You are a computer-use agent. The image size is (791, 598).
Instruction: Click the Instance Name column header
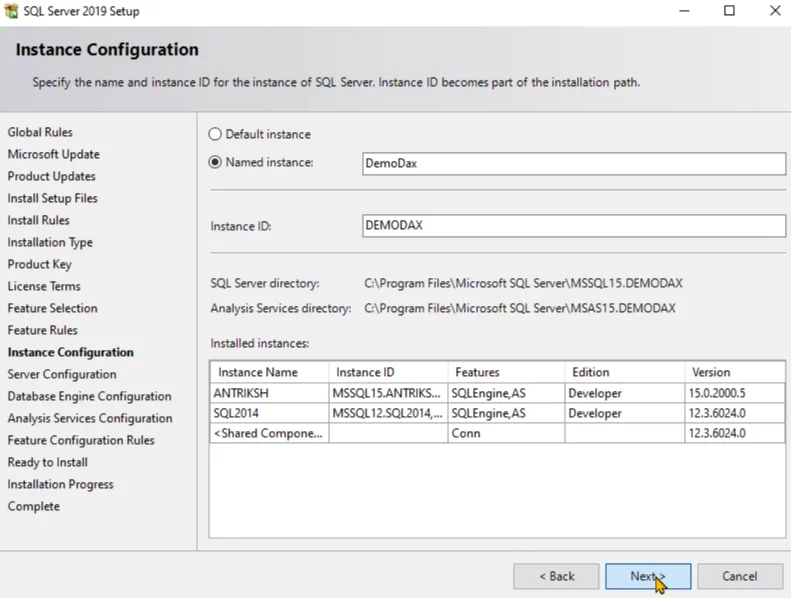click(269, 372)
